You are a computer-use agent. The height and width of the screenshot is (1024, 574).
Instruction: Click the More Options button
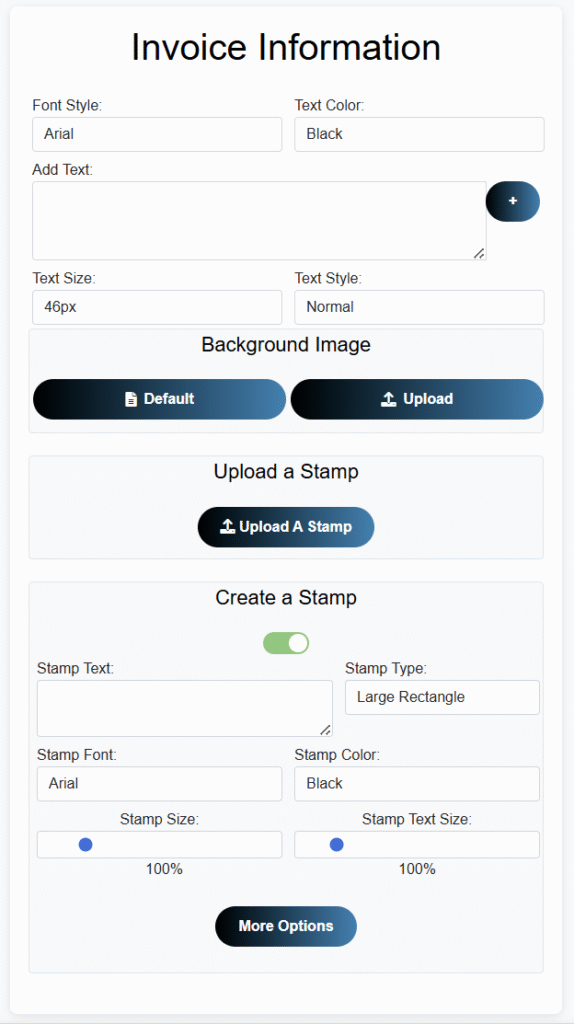coord(286,926)
